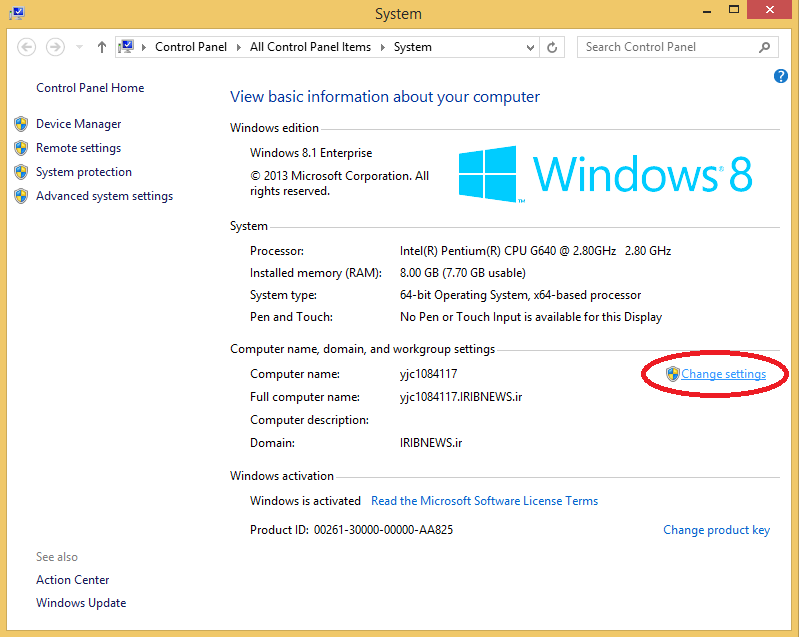Open Windows Update link
This screenshot has height=637, width=799.
(81, 603)
